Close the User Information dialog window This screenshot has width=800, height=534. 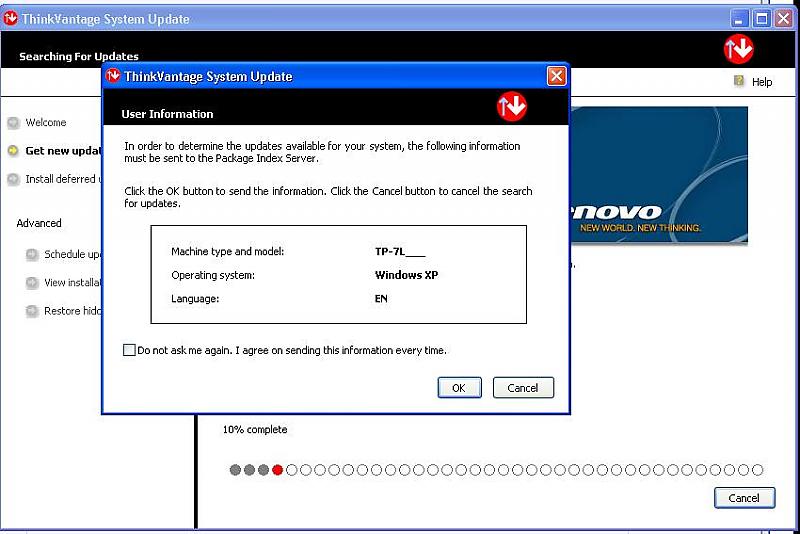[x=556, y=76]
